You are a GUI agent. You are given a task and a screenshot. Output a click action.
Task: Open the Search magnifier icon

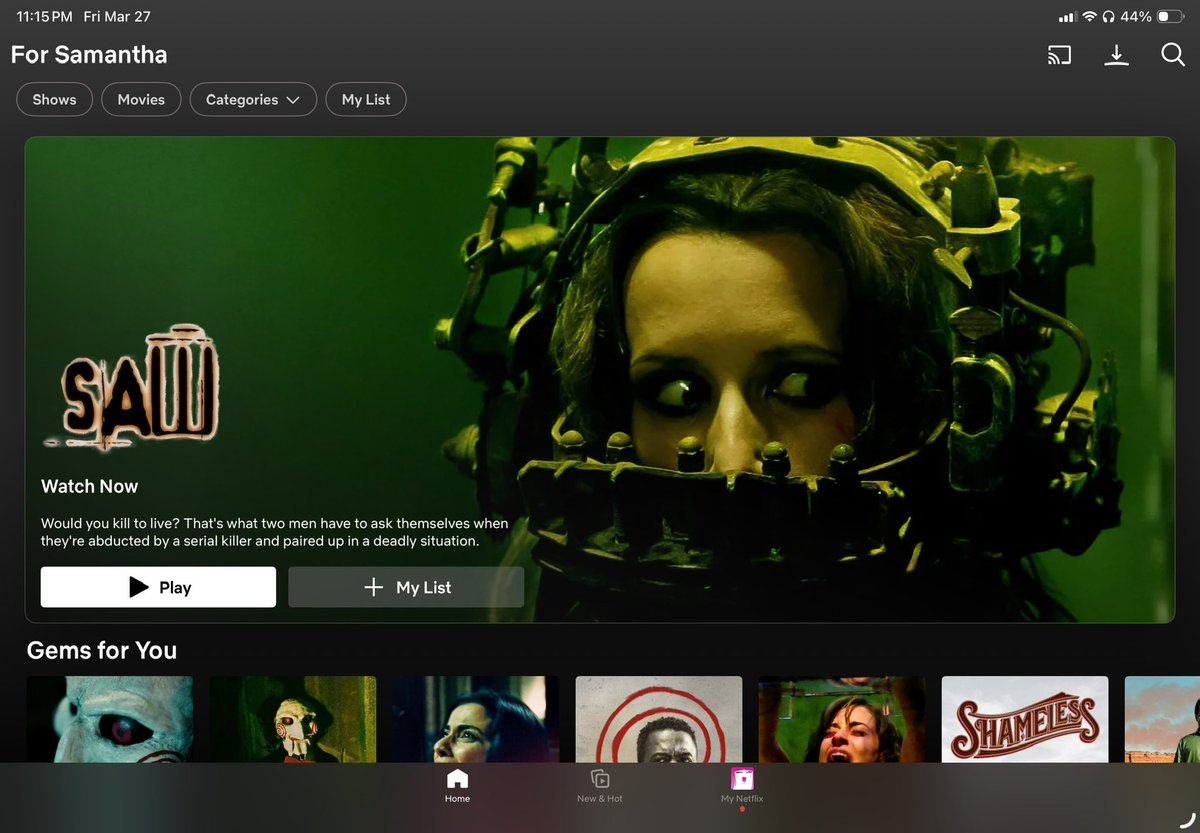pos(1173,55)
